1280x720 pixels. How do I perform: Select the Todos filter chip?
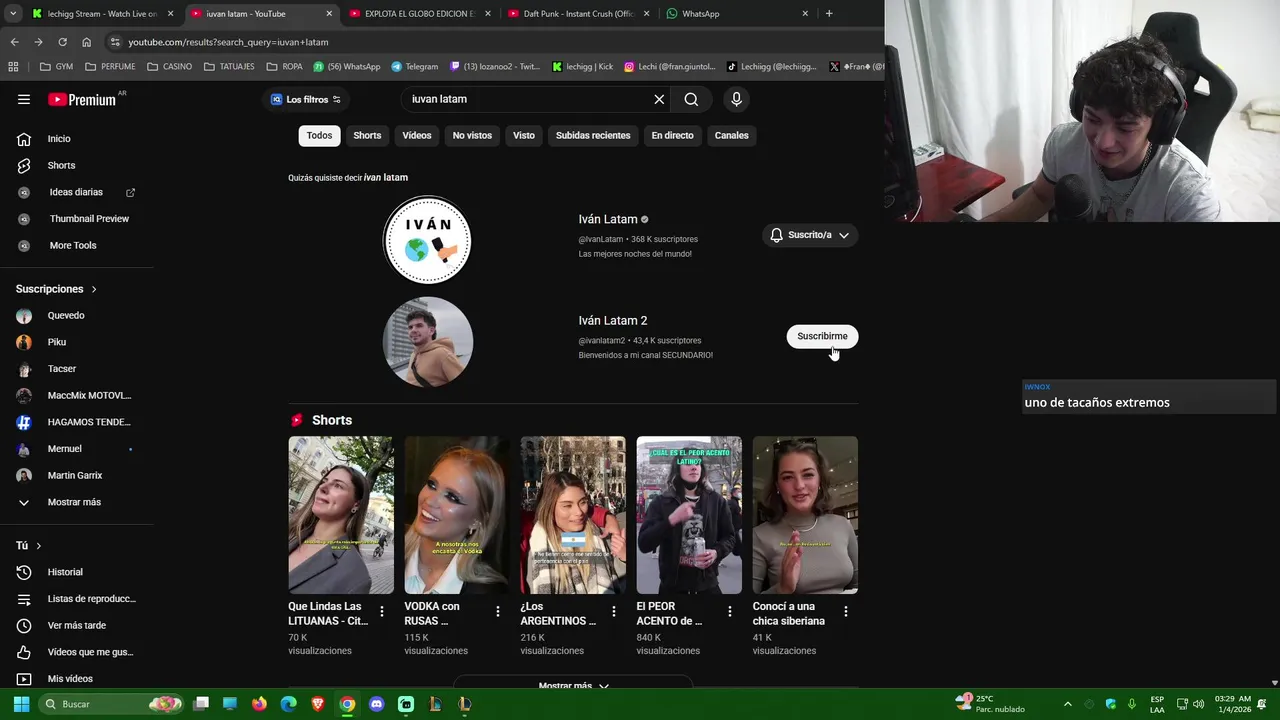pyautogui.click(x=319, y=135)
